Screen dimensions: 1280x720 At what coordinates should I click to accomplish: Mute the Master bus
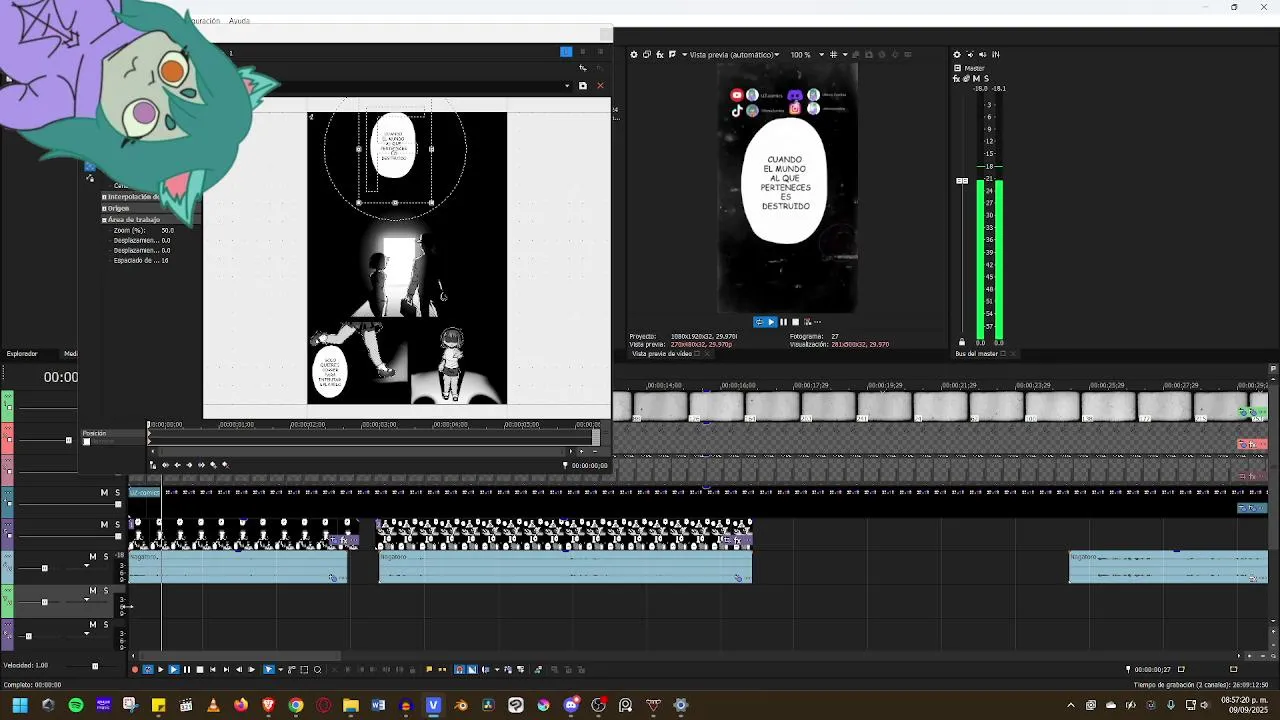coord(976,78)
